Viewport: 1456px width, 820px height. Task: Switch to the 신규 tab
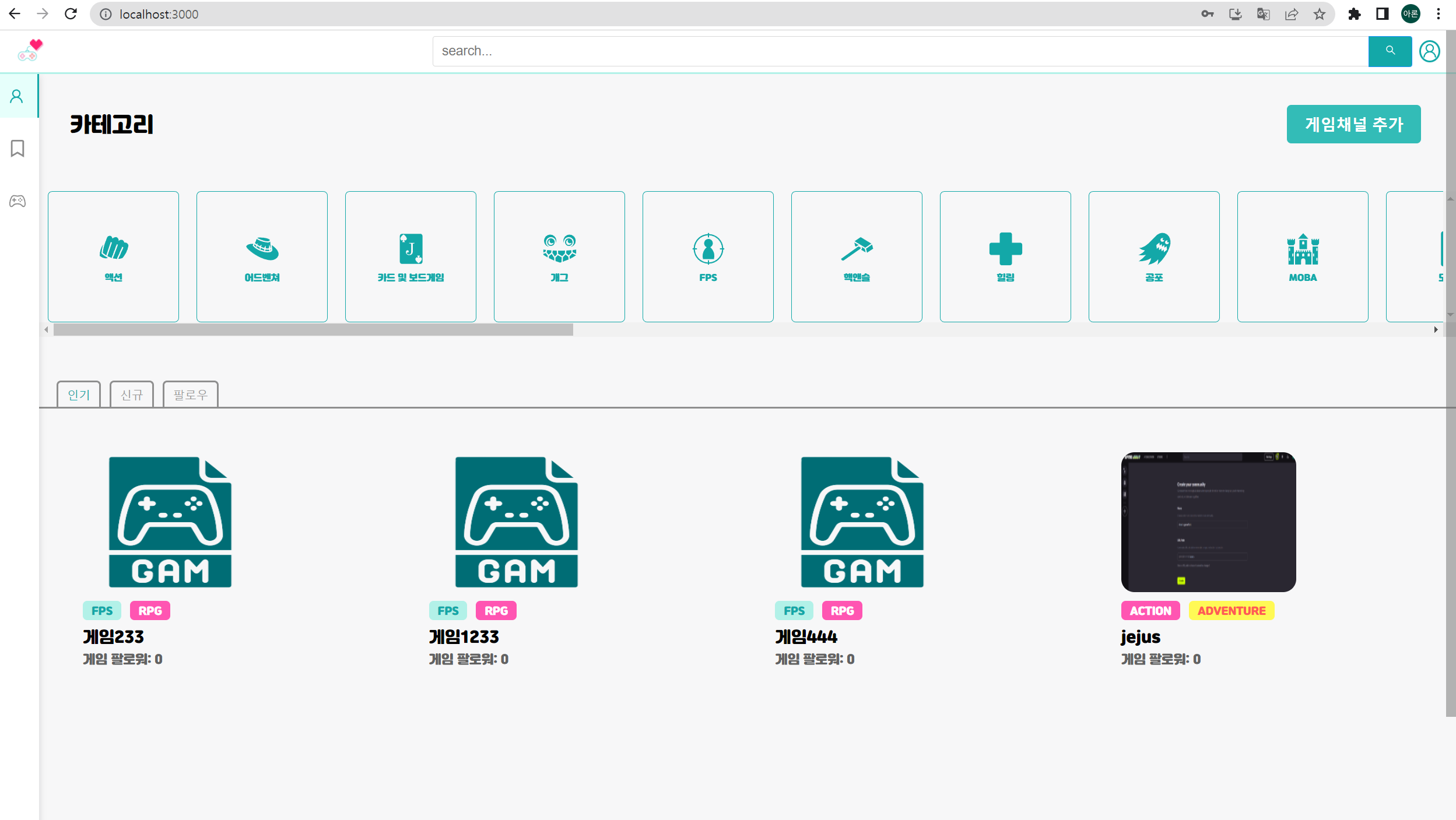[132, 395]
